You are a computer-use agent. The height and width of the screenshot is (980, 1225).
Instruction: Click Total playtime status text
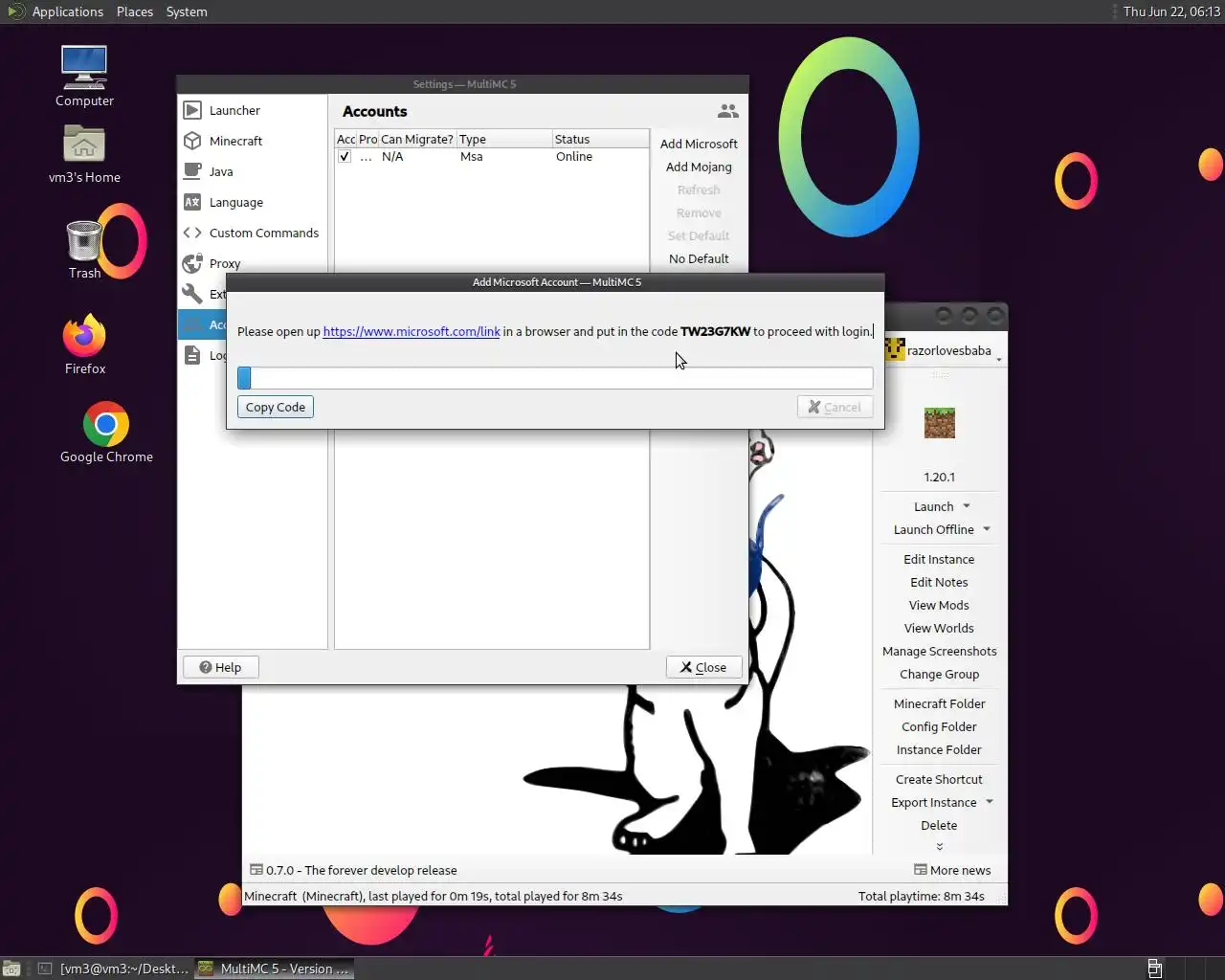pos(921,896)
